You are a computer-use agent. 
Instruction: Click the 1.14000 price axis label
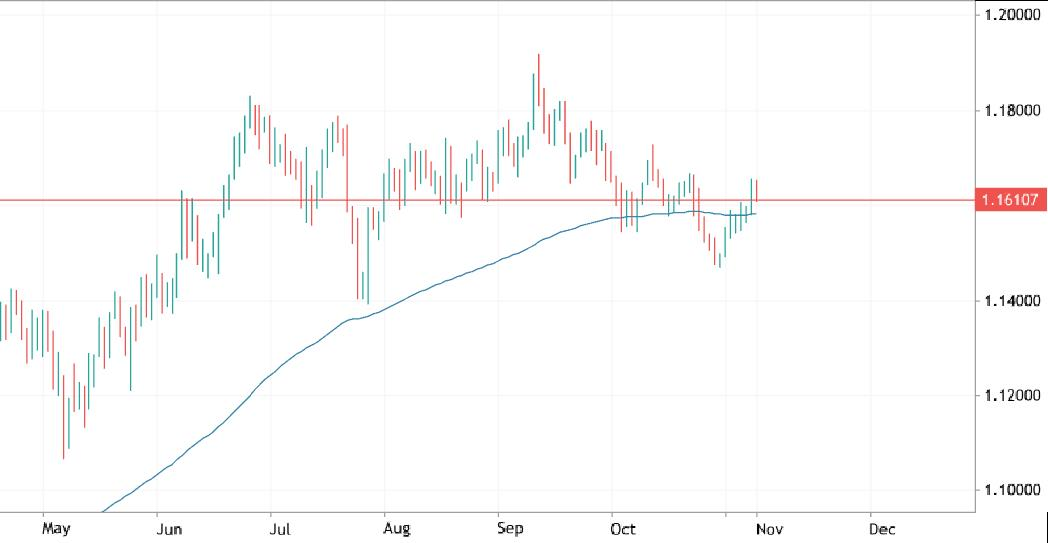click(x=1013, y=301)
